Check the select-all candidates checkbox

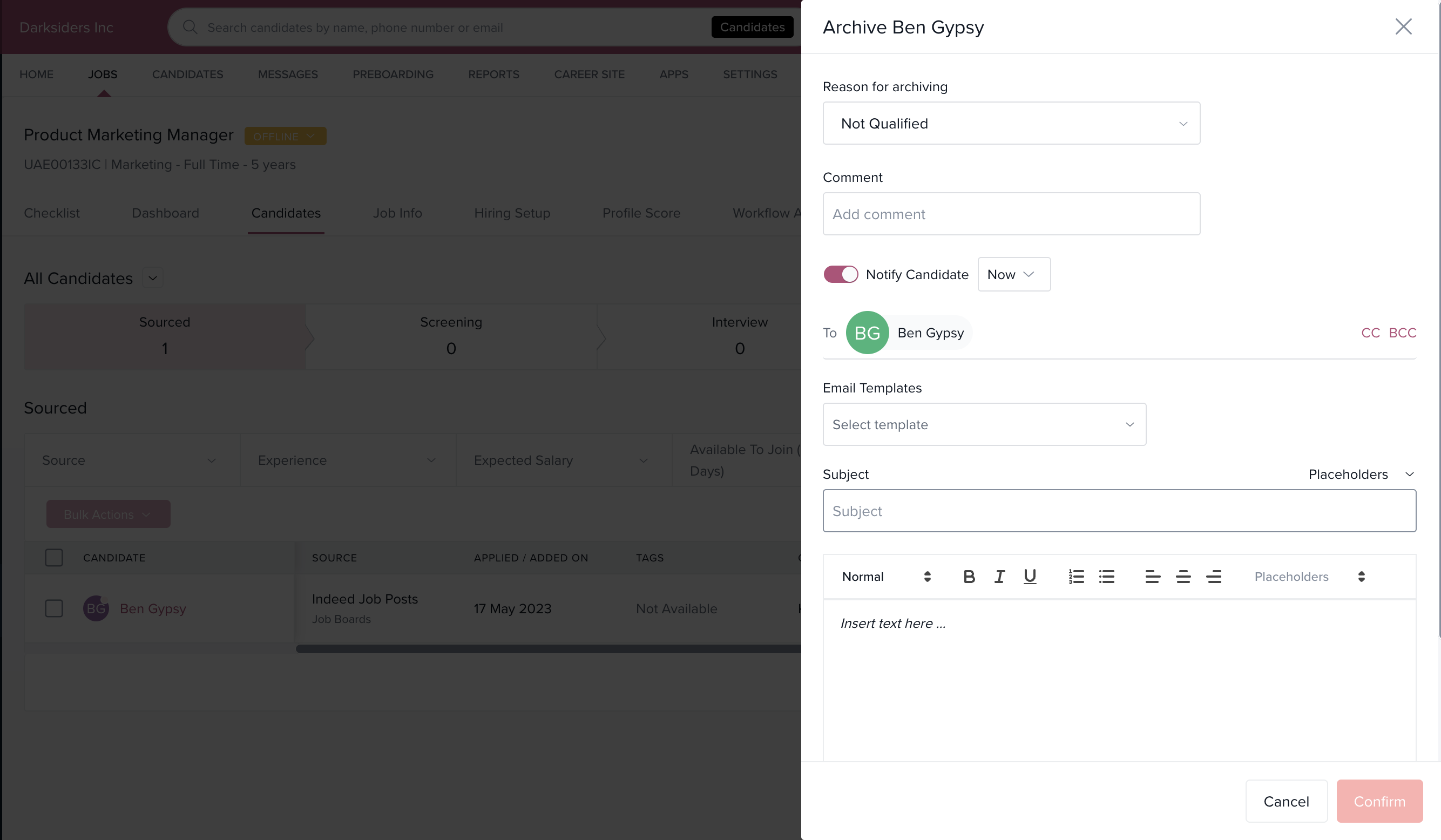pos(54,558)
